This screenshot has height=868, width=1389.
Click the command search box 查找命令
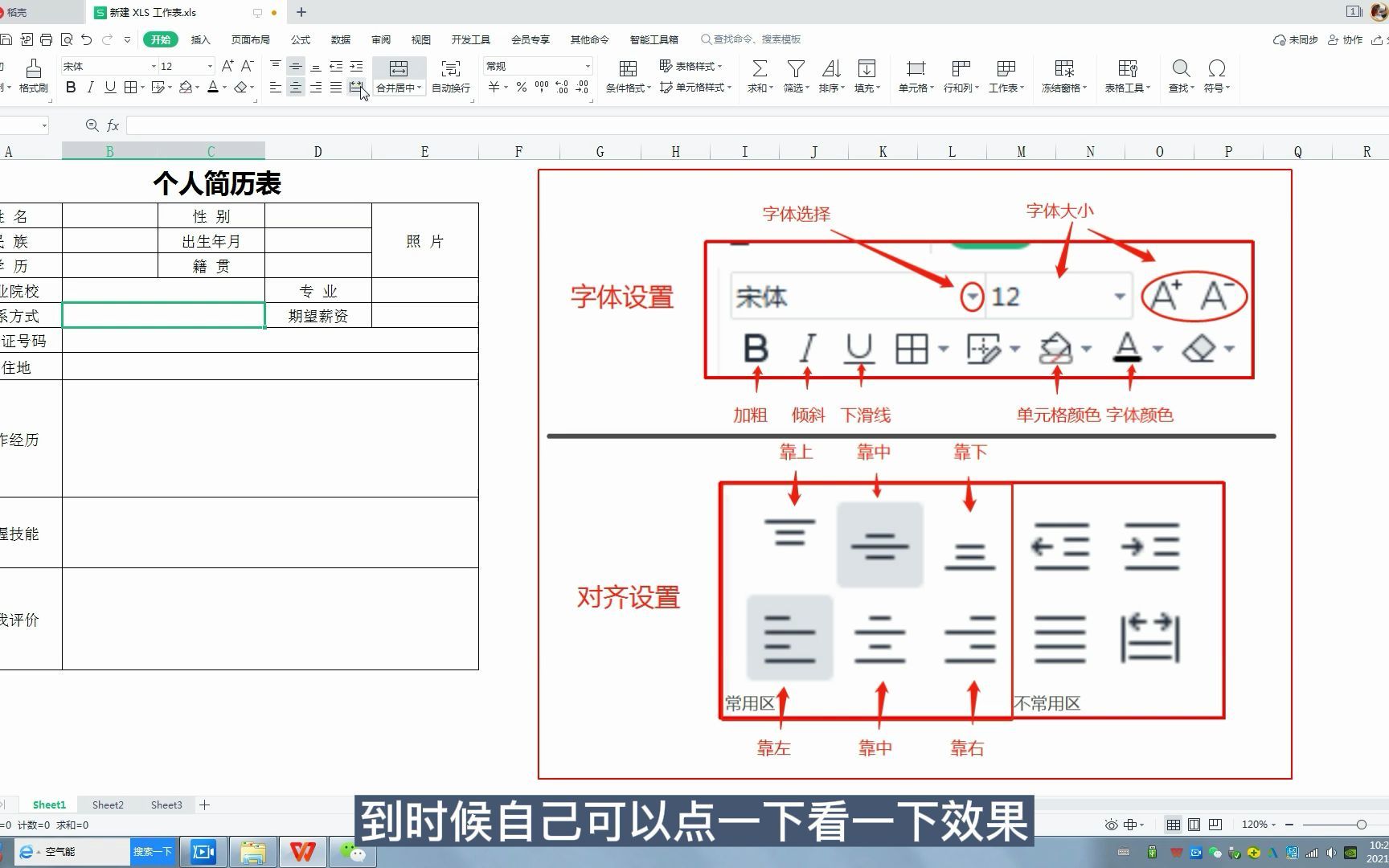point(751,39)
